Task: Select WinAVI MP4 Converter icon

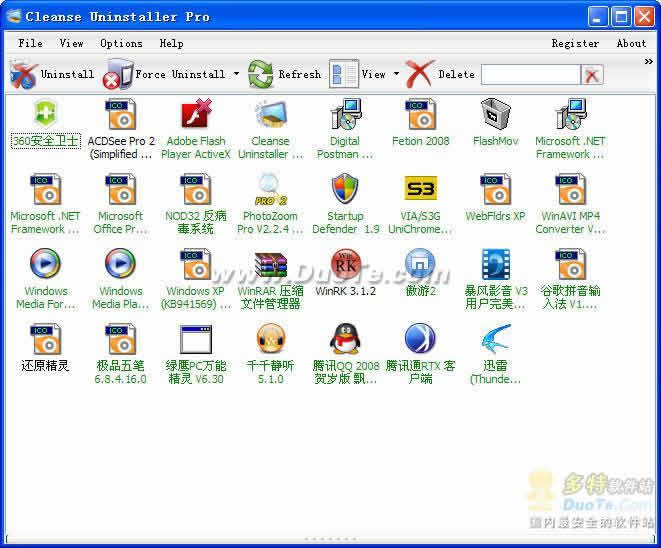Action: click(570, 189)
